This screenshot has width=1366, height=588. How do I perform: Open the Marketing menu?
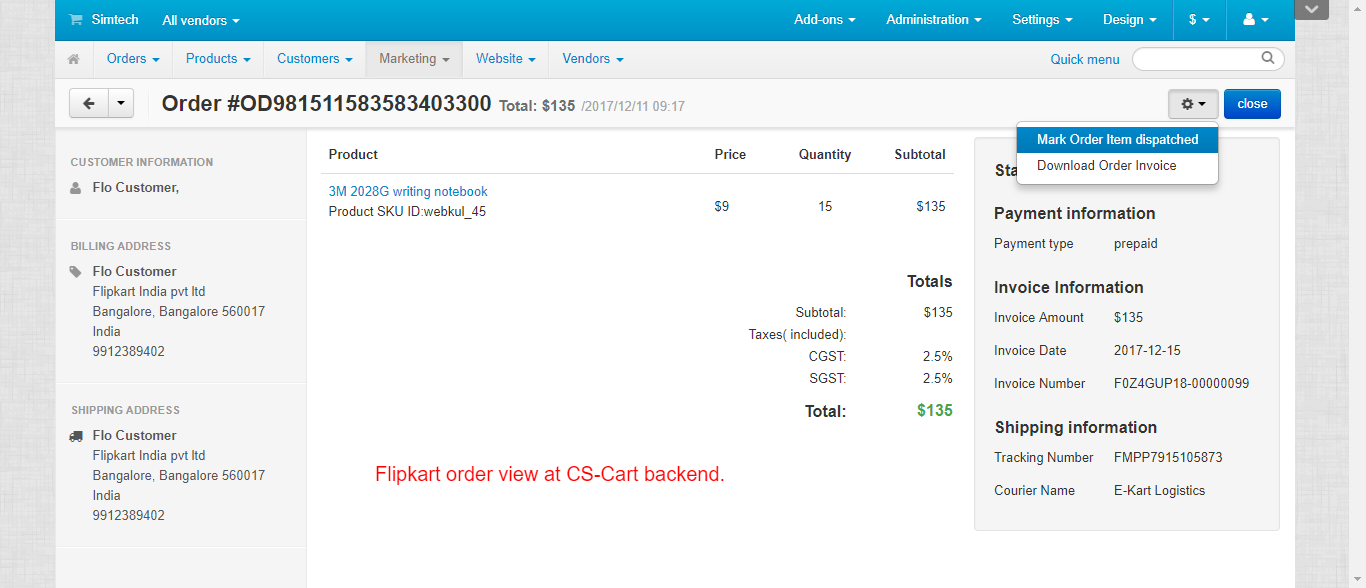point(414,59)
